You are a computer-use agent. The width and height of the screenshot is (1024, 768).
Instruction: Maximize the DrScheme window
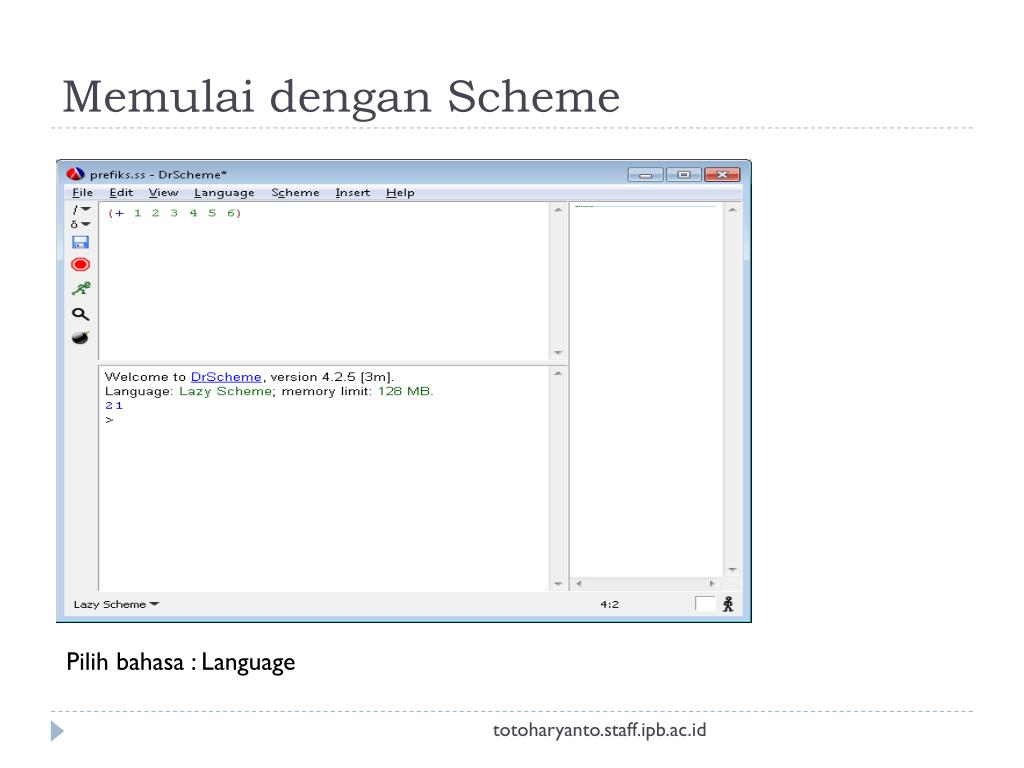(684, 174)
